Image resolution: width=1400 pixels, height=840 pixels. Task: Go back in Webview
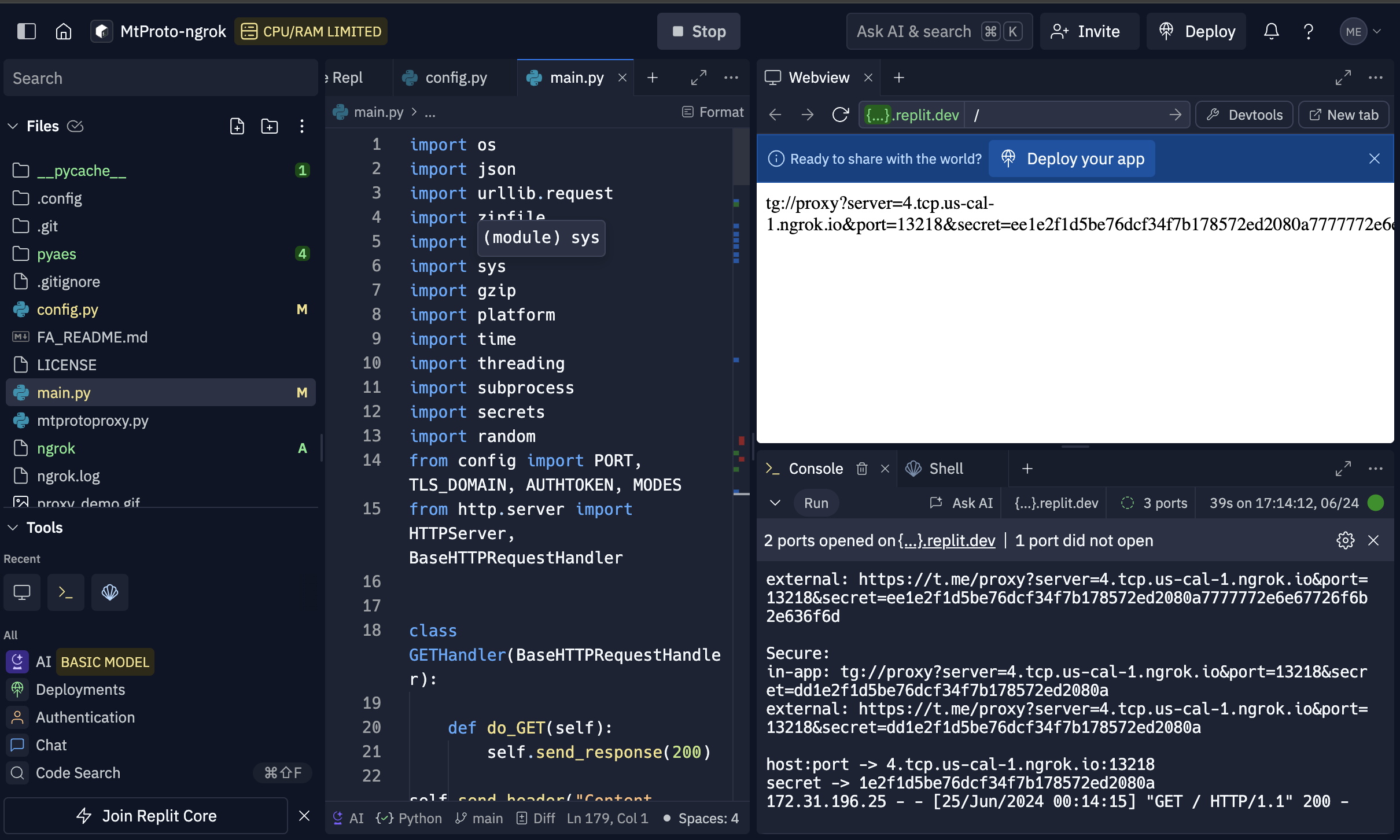coord(775,115)
